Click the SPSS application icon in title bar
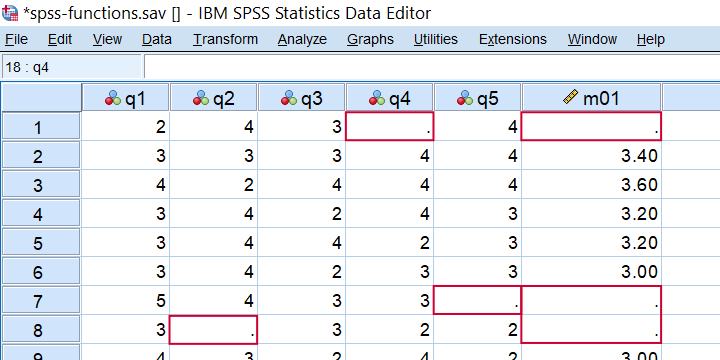720x360 pixels. [10, 13]
